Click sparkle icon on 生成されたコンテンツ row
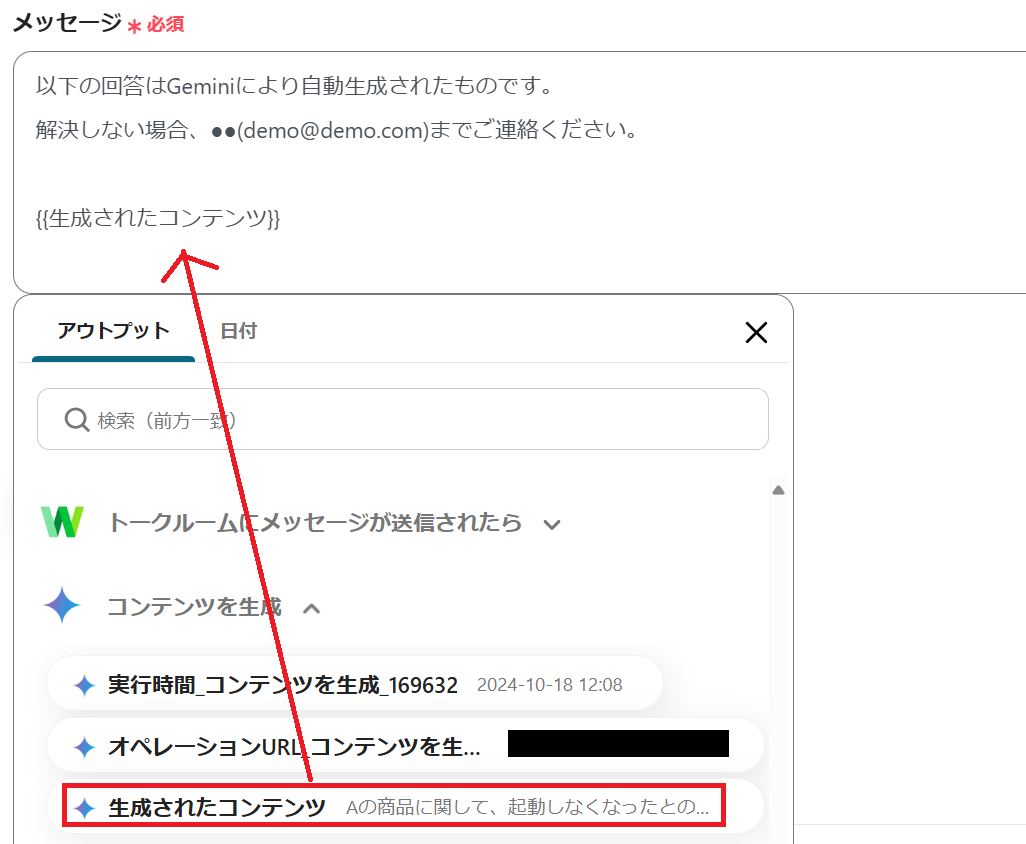Screen dimensions: 1026x844 (84, 807)
